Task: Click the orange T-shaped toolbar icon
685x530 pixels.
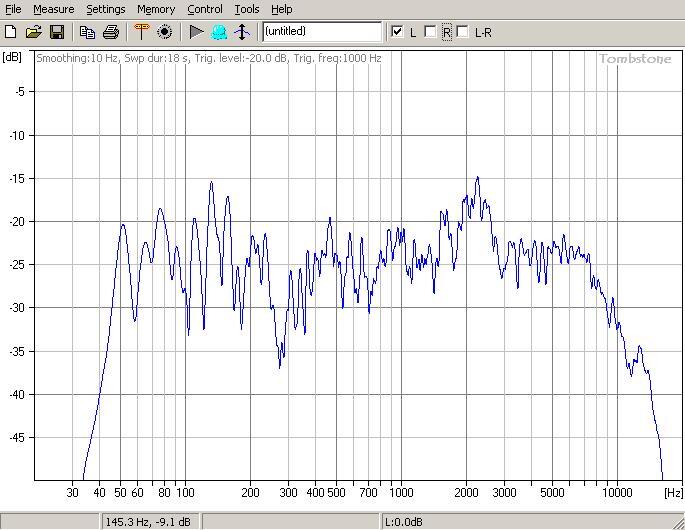Action: click(141, 32)
